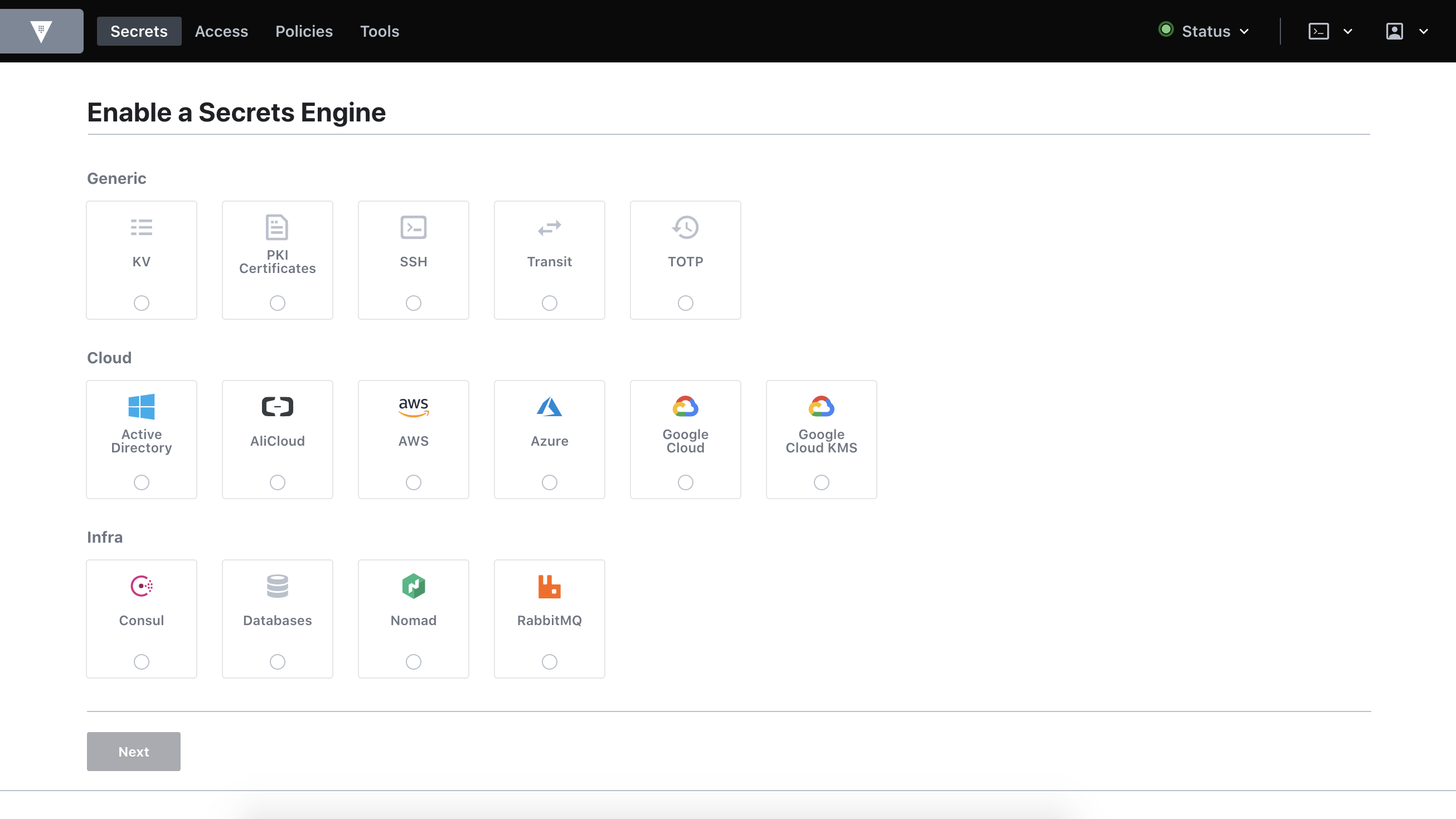This screenshot has width=1456, height=819.
Task: Select the Databases radio button
Action: (x=277, y=661)
